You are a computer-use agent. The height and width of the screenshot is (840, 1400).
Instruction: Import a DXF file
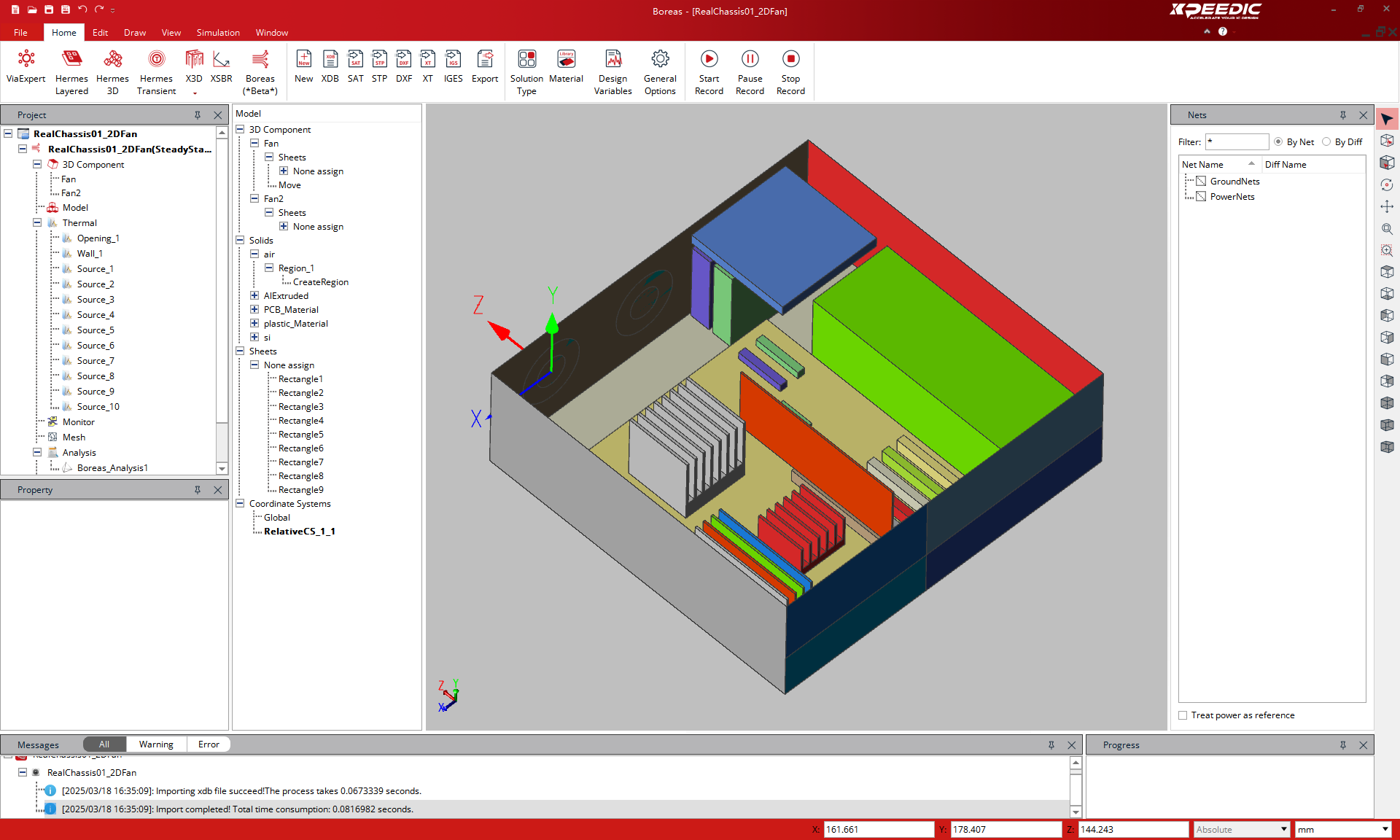pyautogui.click(x=404, y=67)
